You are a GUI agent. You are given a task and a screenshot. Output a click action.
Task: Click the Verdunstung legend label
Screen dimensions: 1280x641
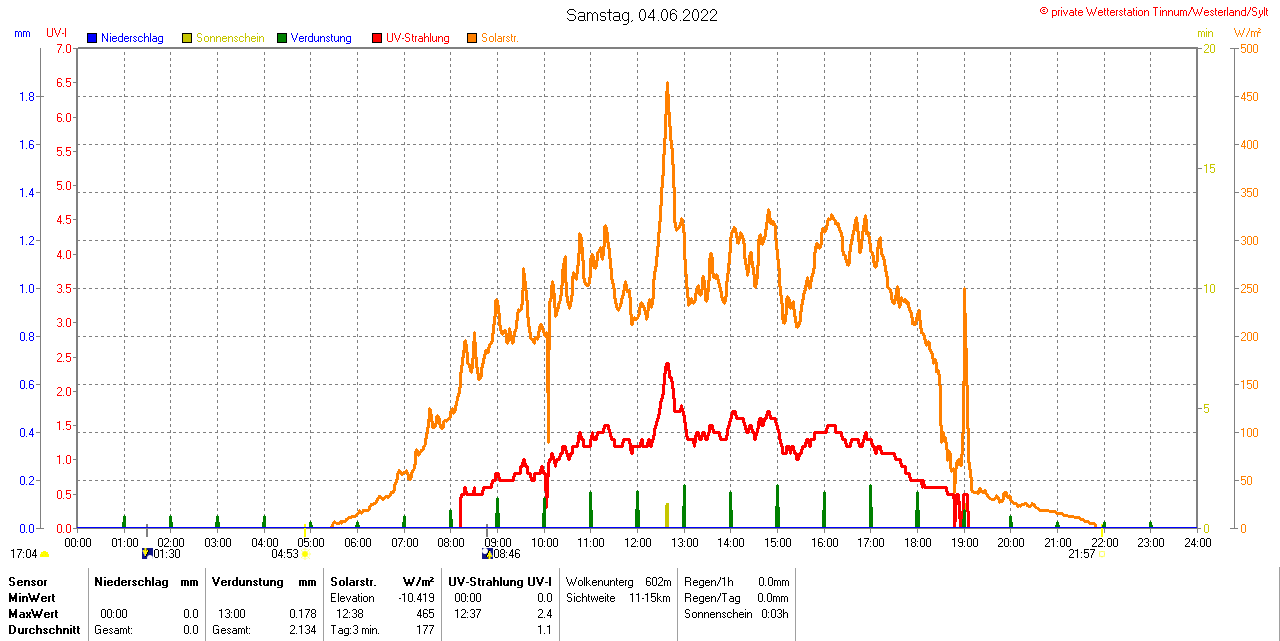click(x=321, y=38)
